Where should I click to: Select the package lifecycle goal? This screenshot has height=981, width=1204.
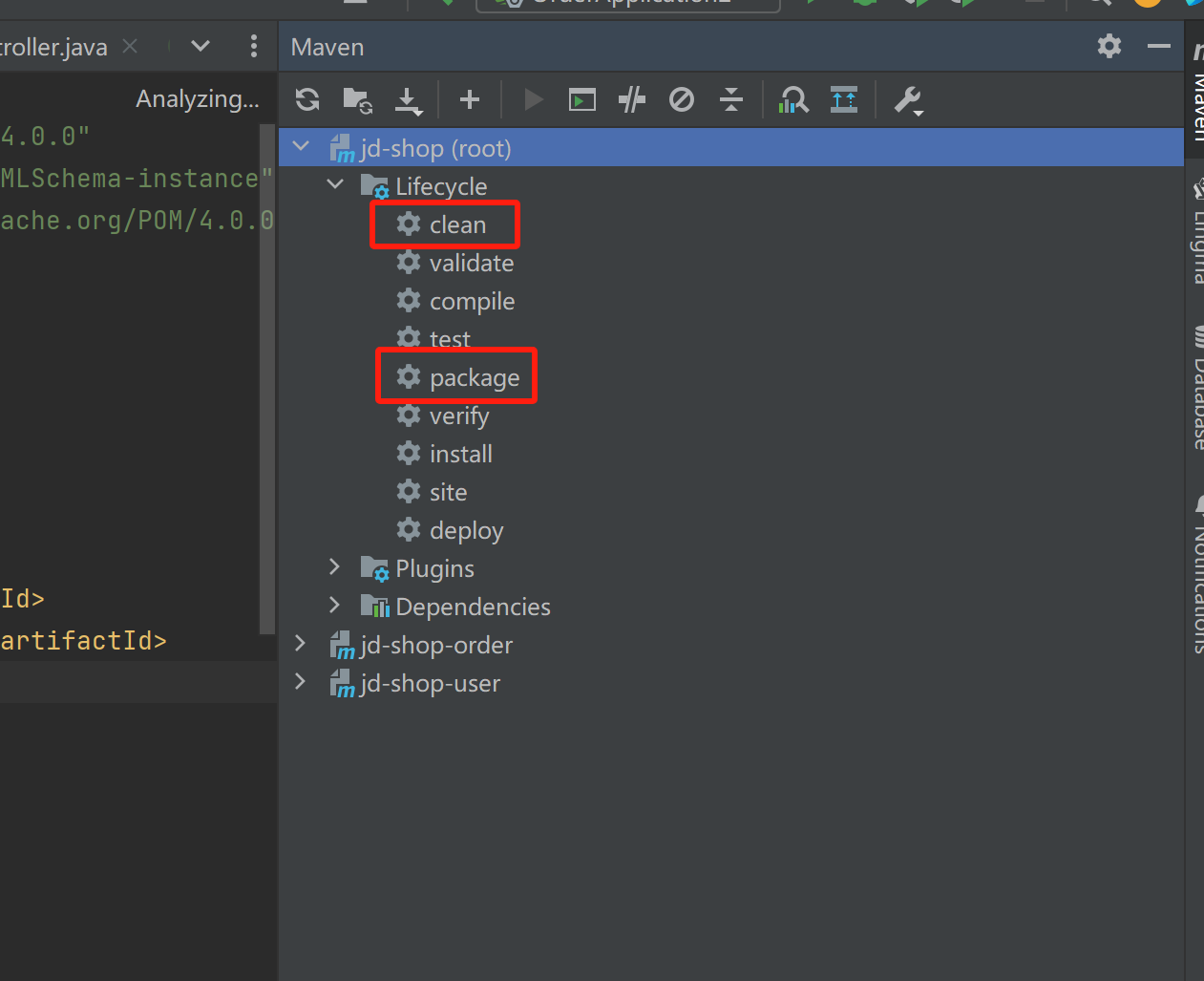[x=458, y=377]
